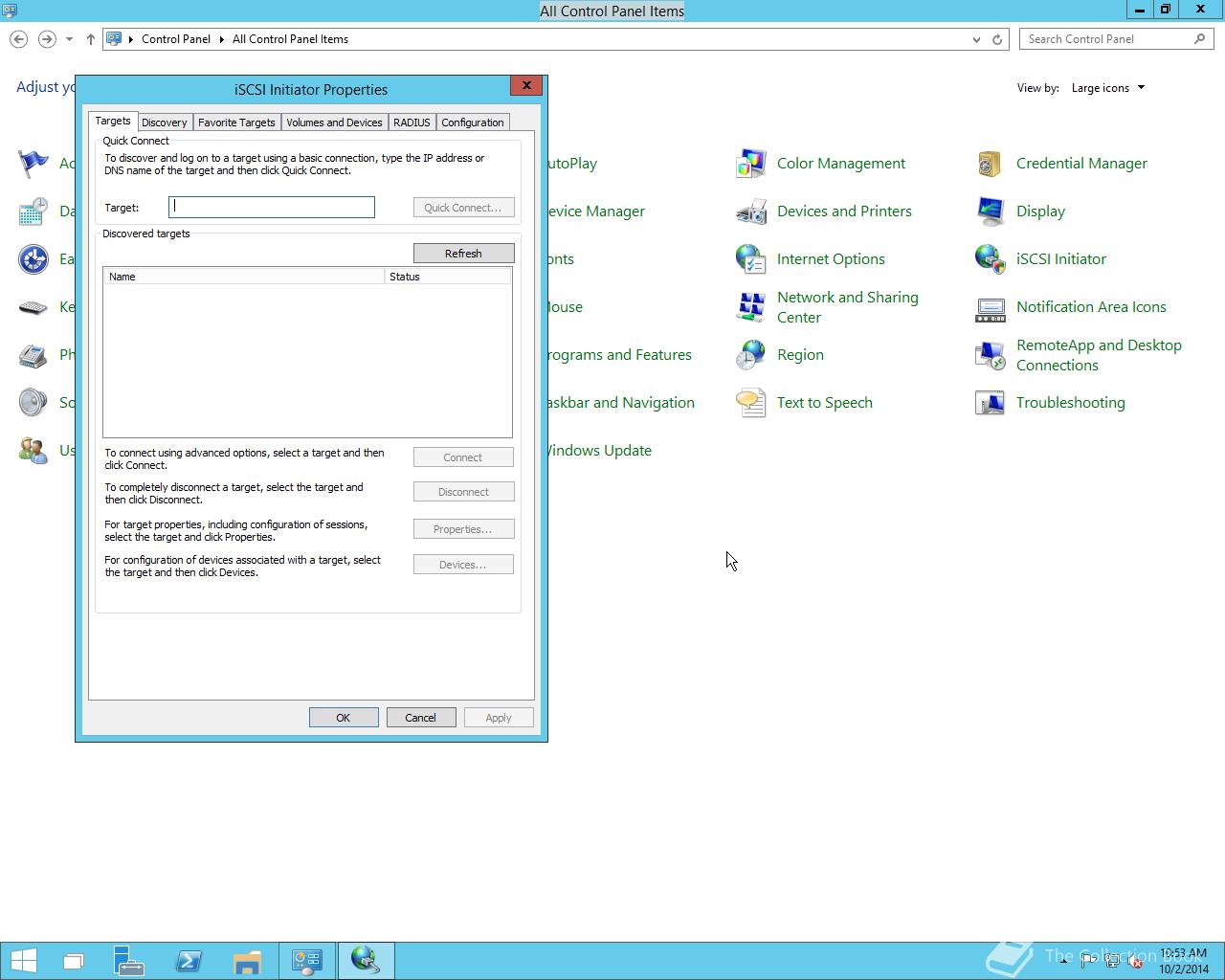1225x980 pixels.
Task: Click the iSCSI Initiator taskbar icon
Action: point(366,960)
